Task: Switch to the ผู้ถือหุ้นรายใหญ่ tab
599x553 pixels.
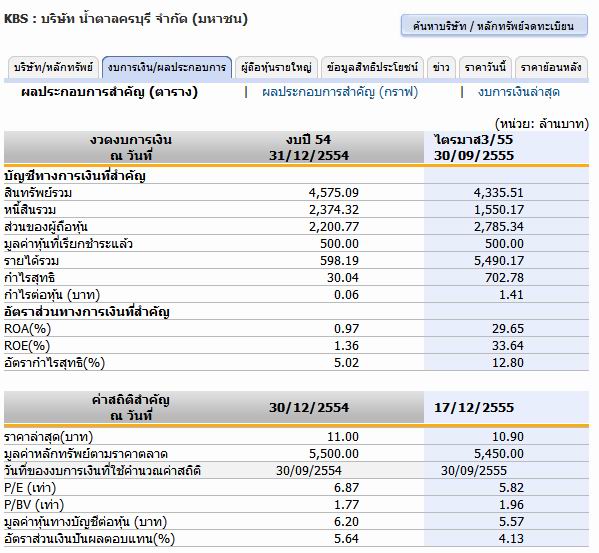Action: pos(276,68)
